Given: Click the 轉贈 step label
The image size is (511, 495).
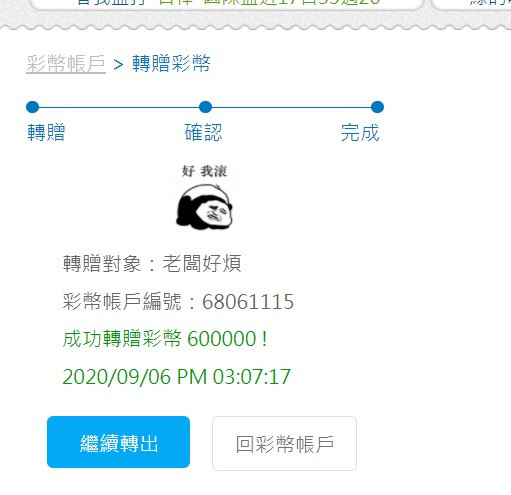Looking at the screenshot, I should click(x=46, y=132).
